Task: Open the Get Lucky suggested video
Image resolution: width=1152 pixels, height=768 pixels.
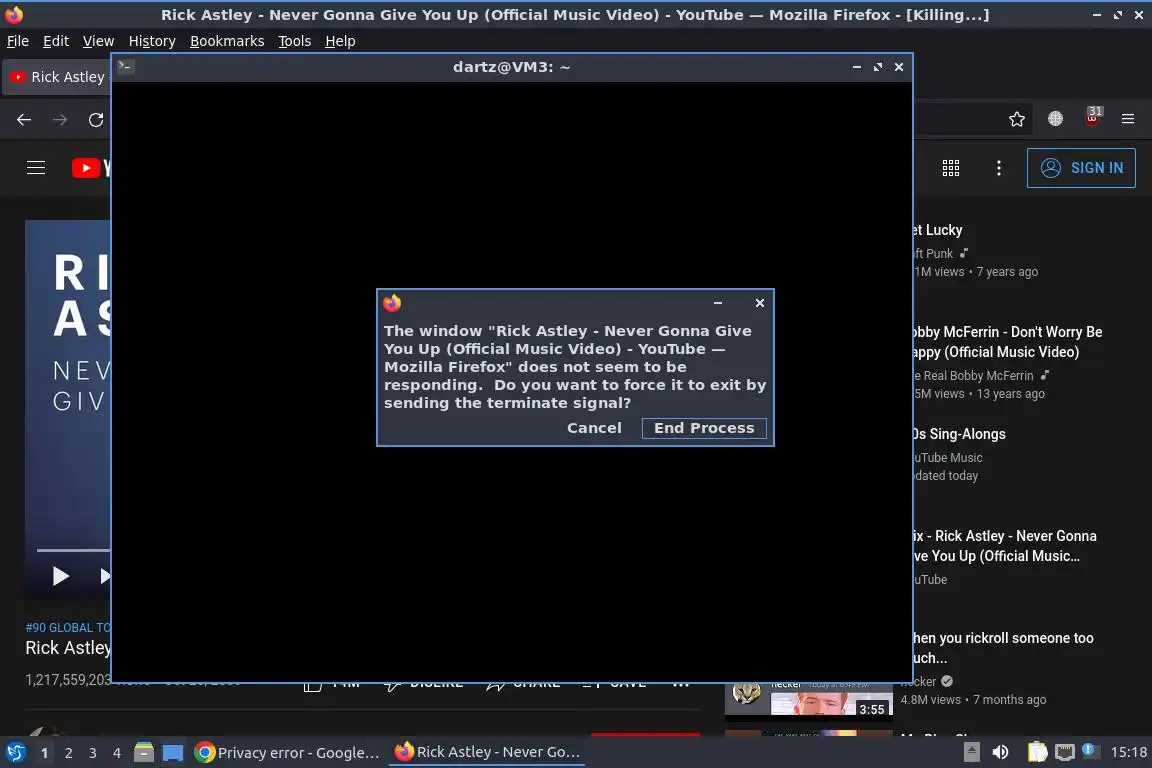Action: pos(937,230)
